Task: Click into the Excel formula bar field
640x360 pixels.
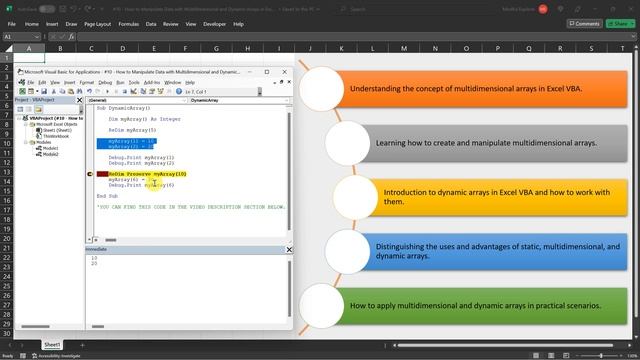Action: click(x=353, y=37)
